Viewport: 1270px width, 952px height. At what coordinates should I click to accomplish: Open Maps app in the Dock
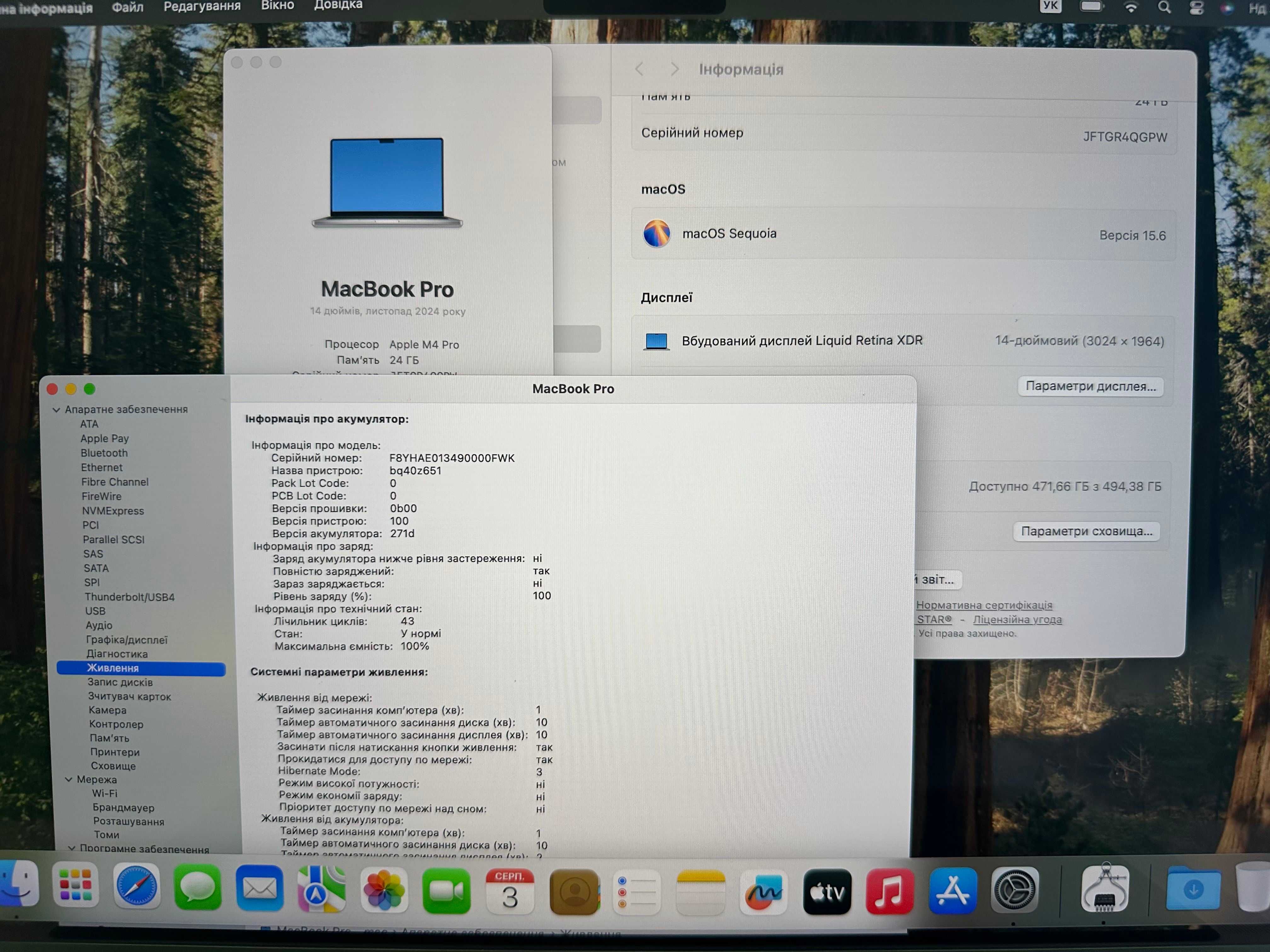[322, 889]
